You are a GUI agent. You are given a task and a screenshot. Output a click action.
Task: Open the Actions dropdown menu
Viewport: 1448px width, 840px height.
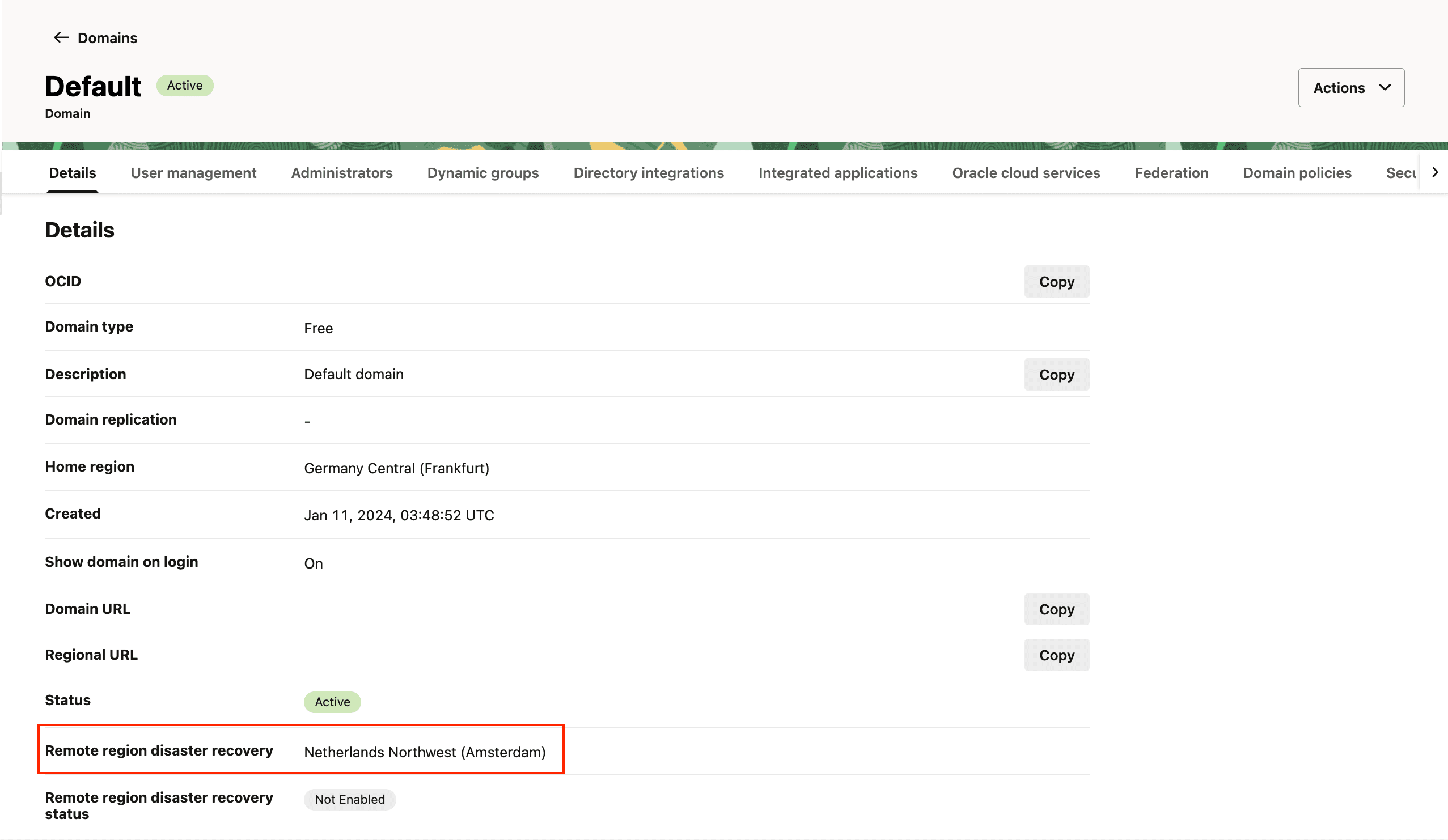coord(1350,88)
